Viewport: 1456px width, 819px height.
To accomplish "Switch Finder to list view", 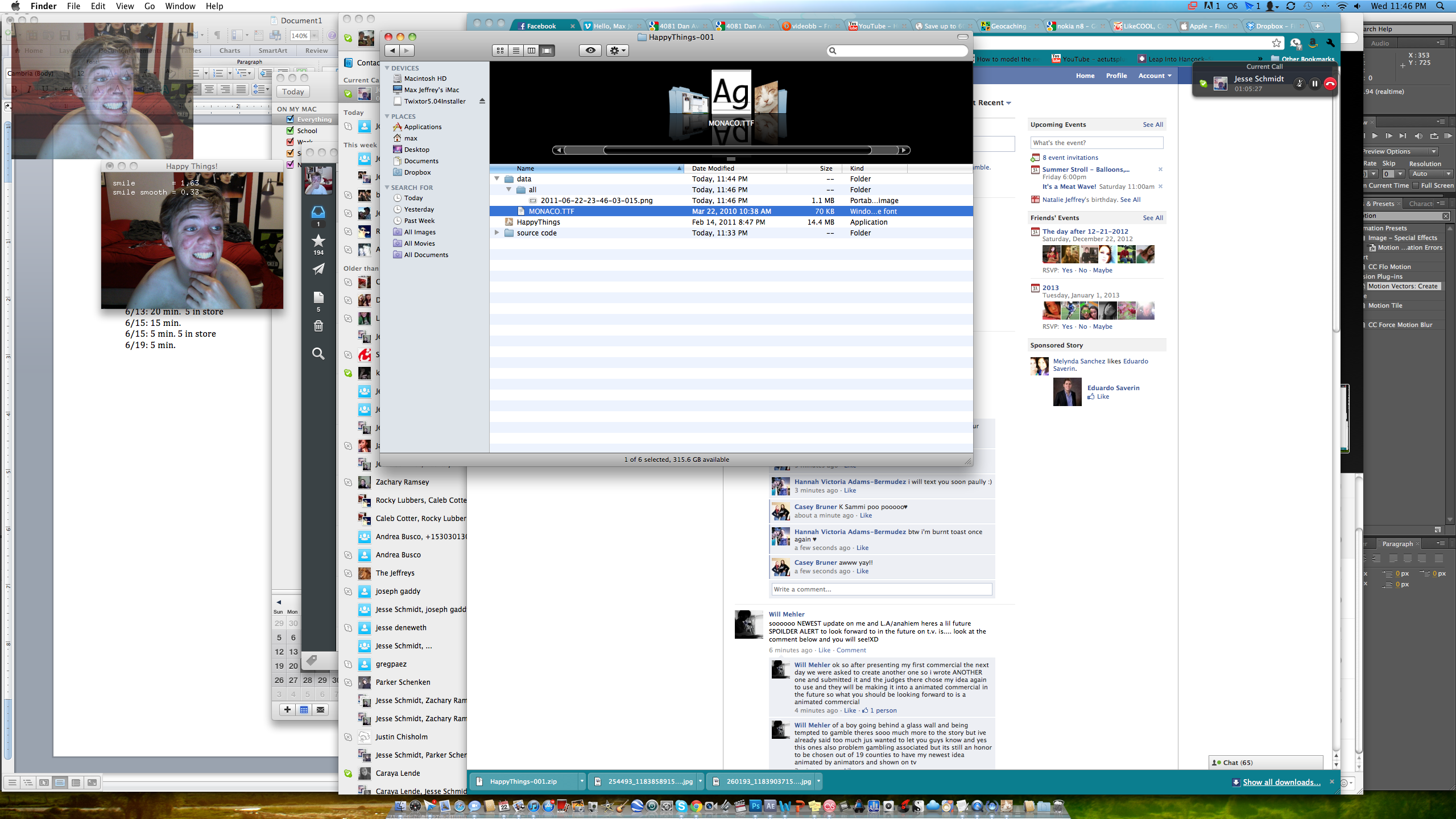I will point(516,51).
